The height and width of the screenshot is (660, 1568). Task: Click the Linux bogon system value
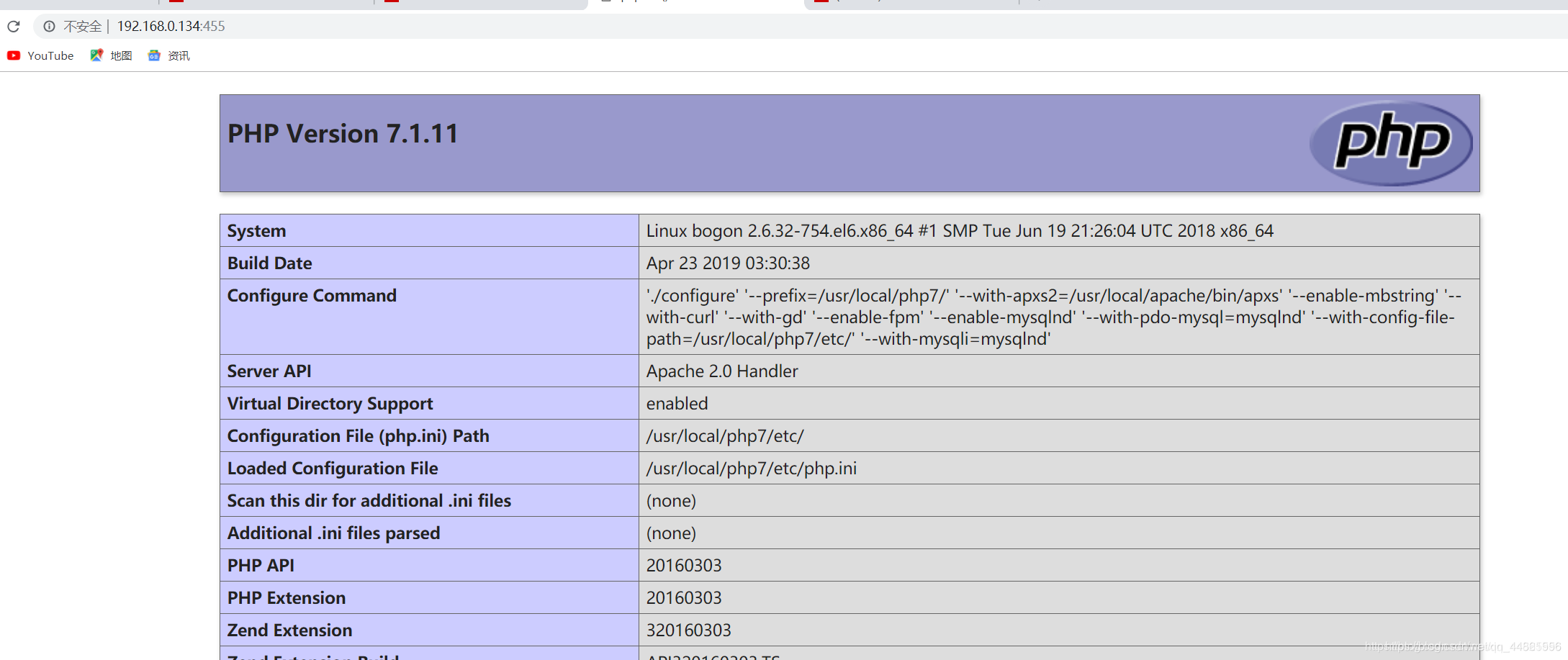960,231
